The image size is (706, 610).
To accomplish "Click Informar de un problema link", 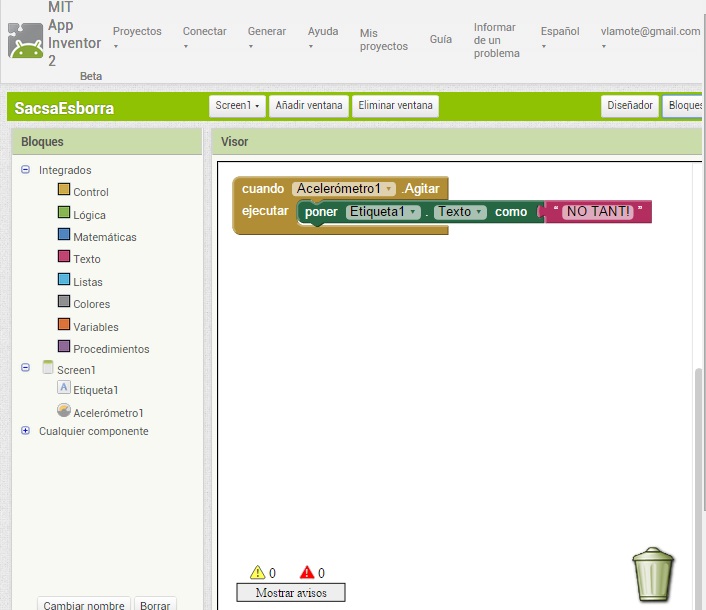I will click(496, 40).
